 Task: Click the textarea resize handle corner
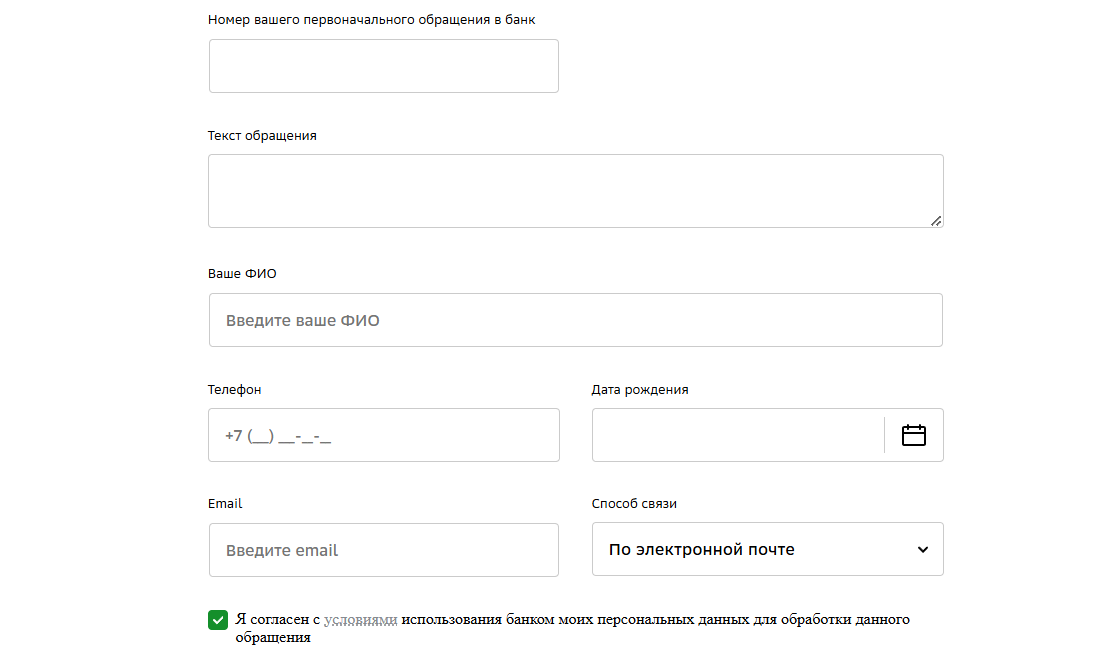click(936, 221)
